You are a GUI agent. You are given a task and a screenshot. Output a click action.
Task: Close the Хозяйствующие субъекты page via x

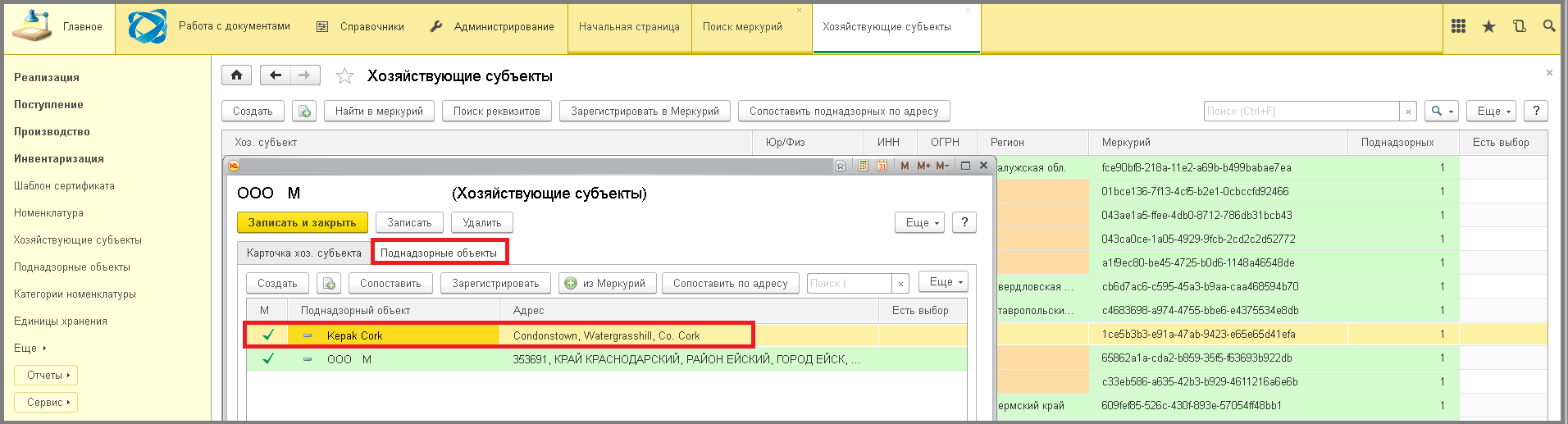point(1549,73)
